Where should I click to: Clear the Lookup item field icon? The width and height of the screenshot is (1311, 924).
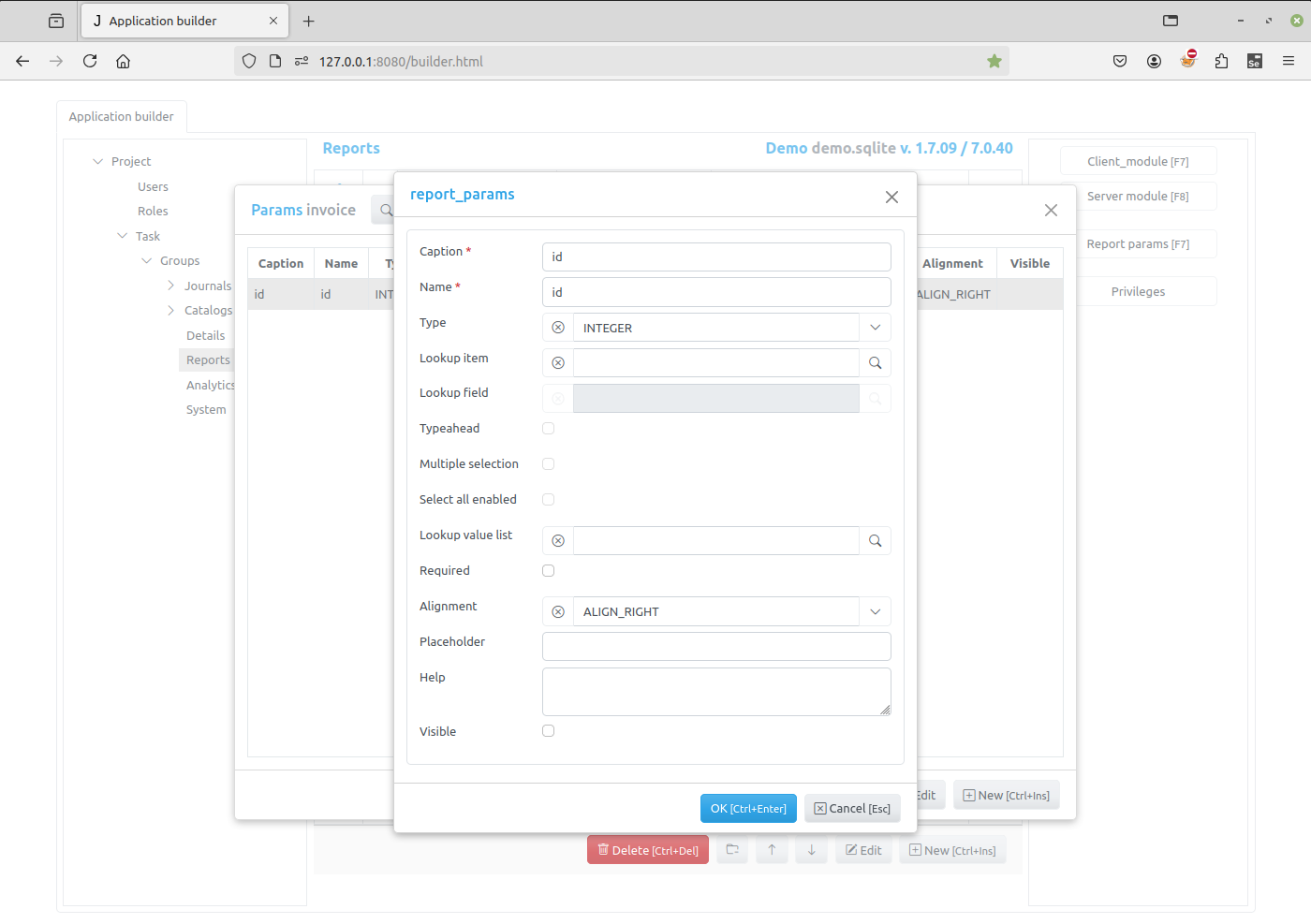point(558,363)
